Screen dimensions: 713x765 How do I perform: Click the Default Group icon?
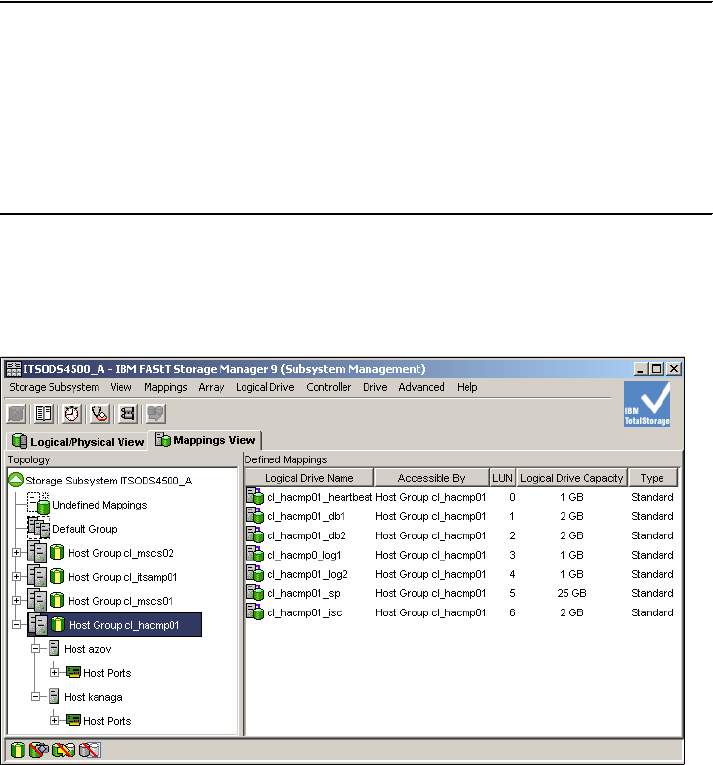tap(39, 528)
